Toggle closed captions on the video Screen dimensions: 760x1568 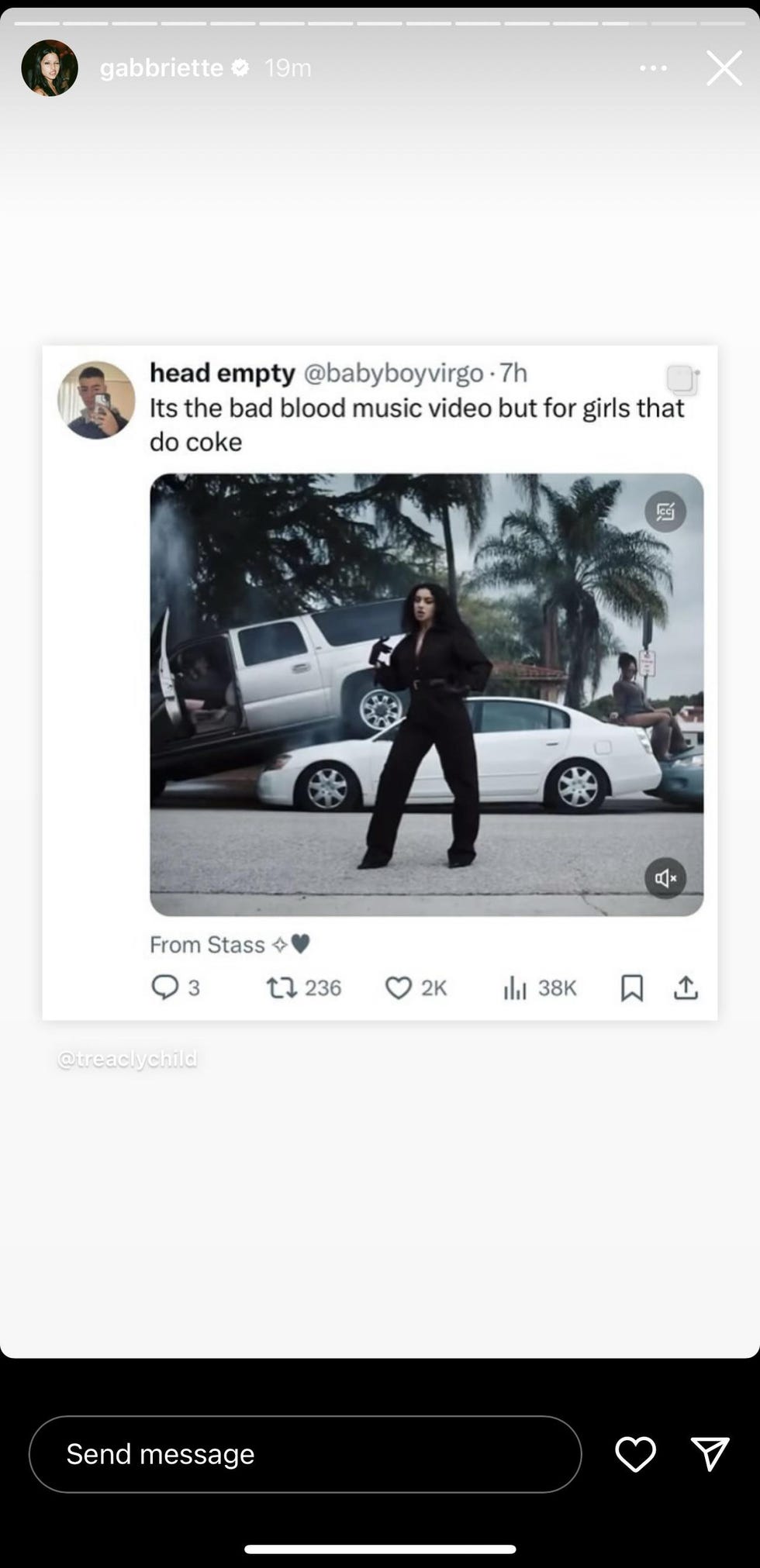pos(665,512)
